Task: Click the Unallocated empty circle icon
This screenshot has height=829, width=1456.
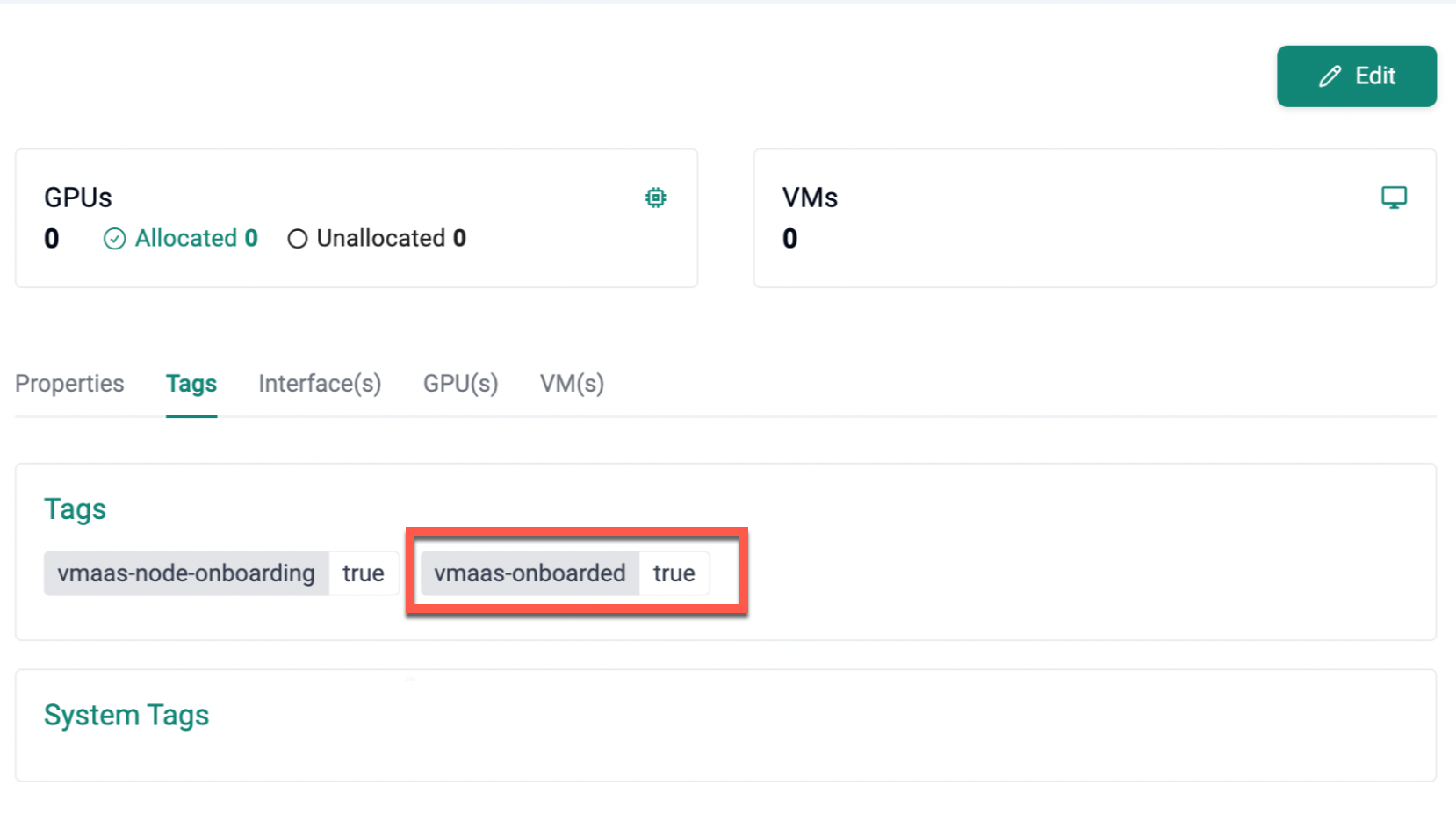Action: point(298,239)
